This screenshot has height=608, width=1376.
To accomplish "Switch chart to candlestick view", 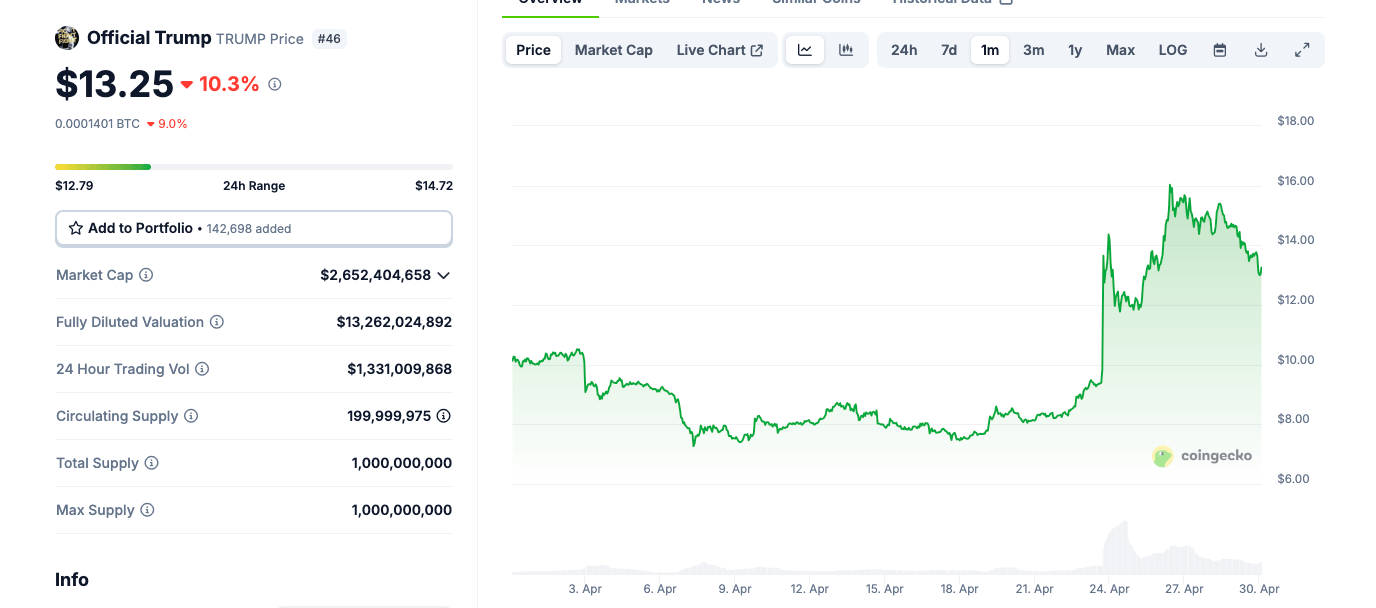I will 845,49.
